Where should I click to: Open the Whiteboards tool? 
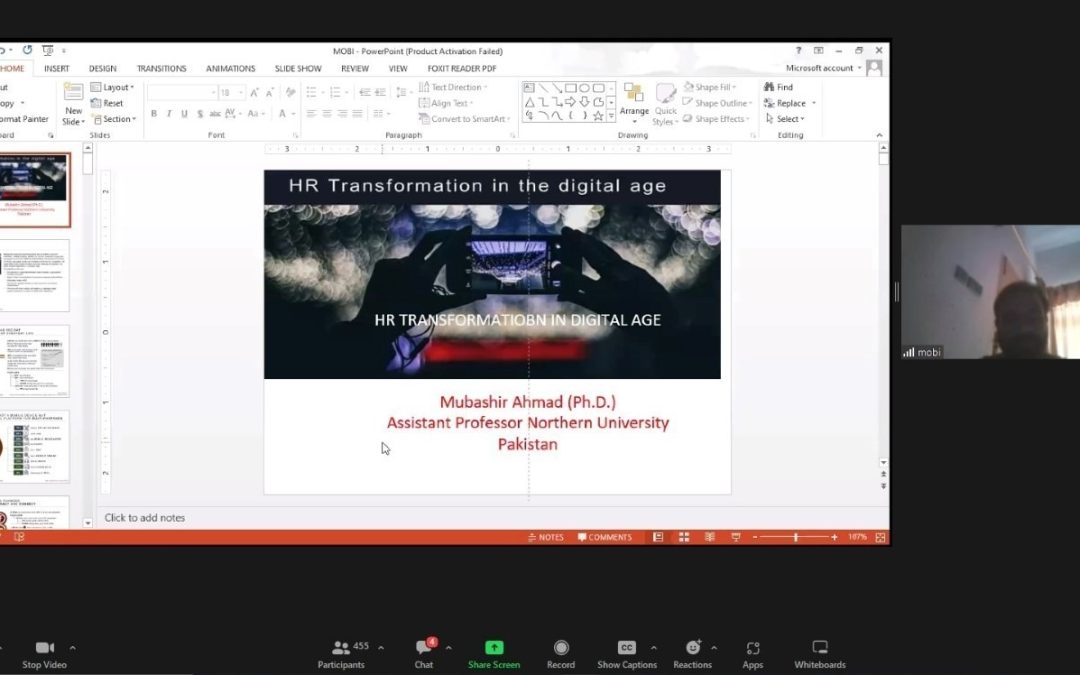tap(820, 648)
